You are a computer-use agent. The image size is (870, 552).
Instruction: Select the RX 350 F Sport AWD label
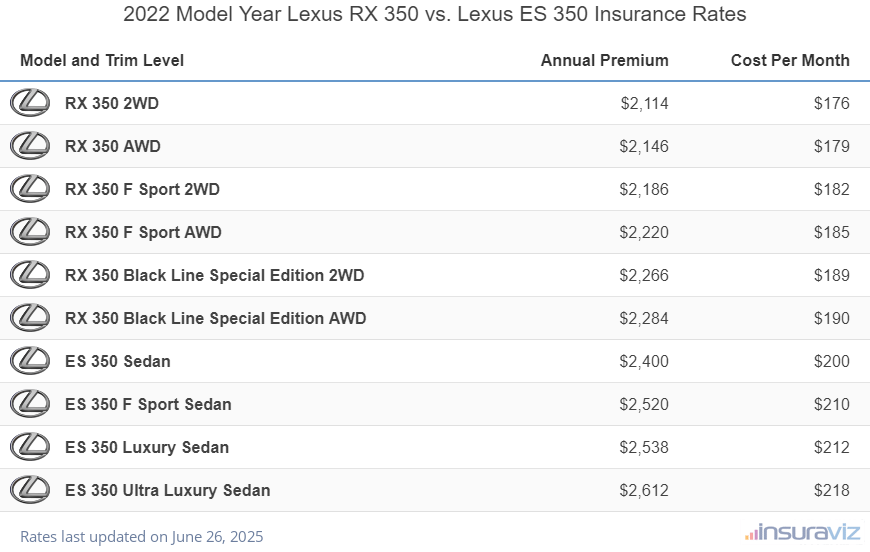pyautogui.click(x=143, y=232)
